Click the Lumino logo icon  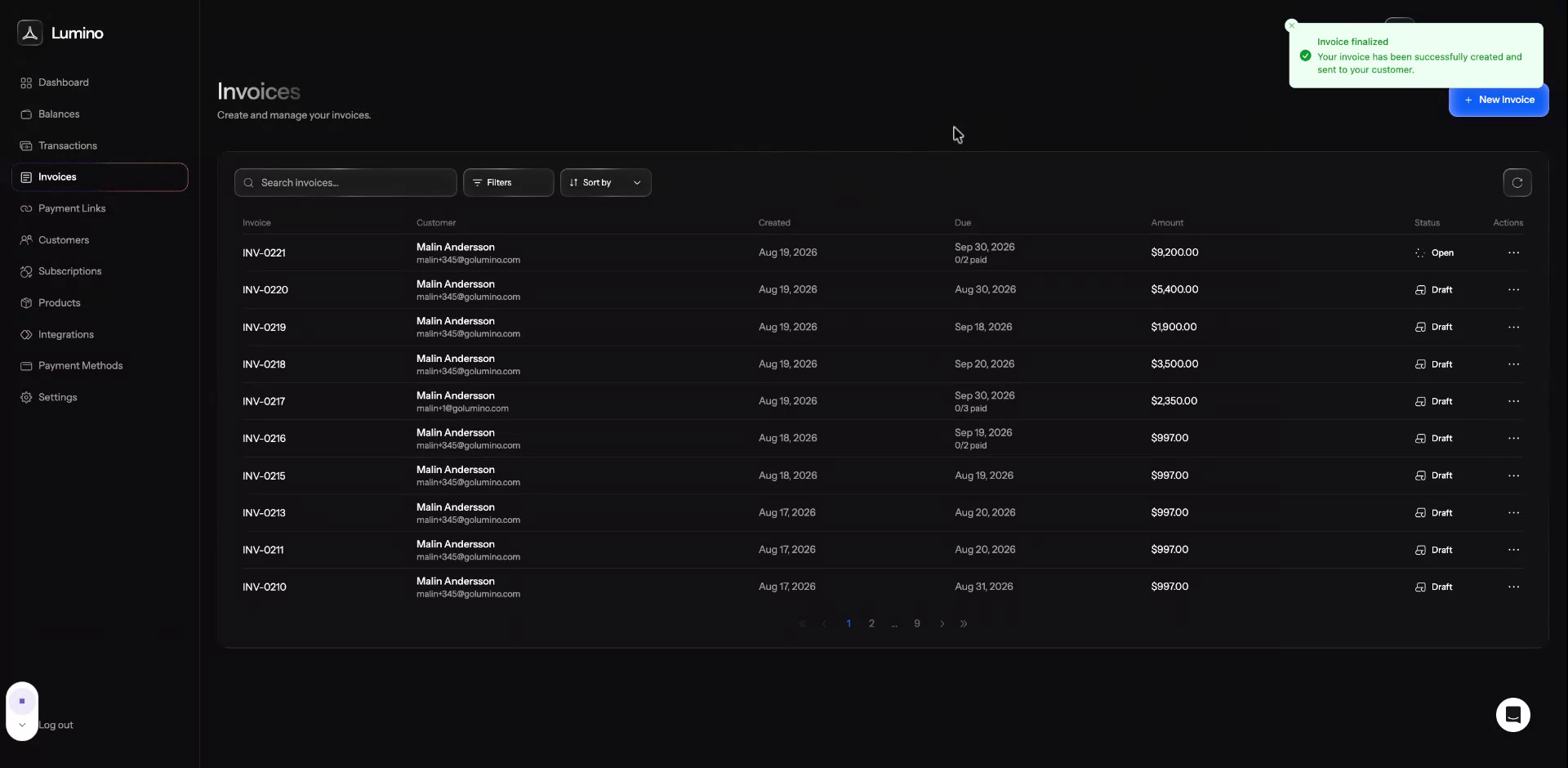30,33
